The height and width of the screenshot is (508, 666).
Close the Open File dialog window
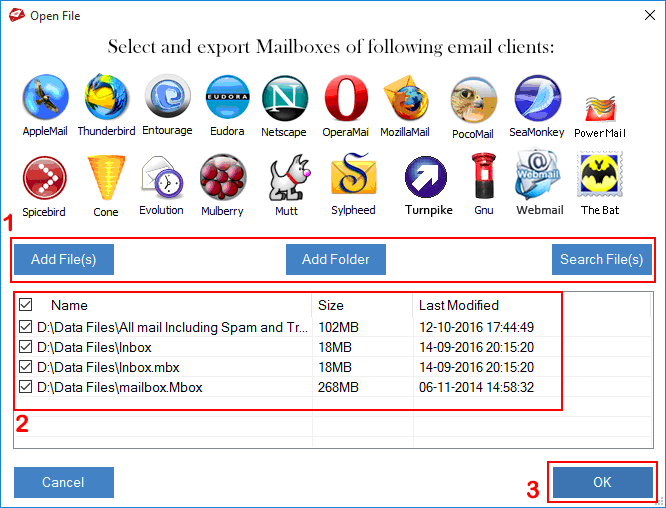coord(650,15)
